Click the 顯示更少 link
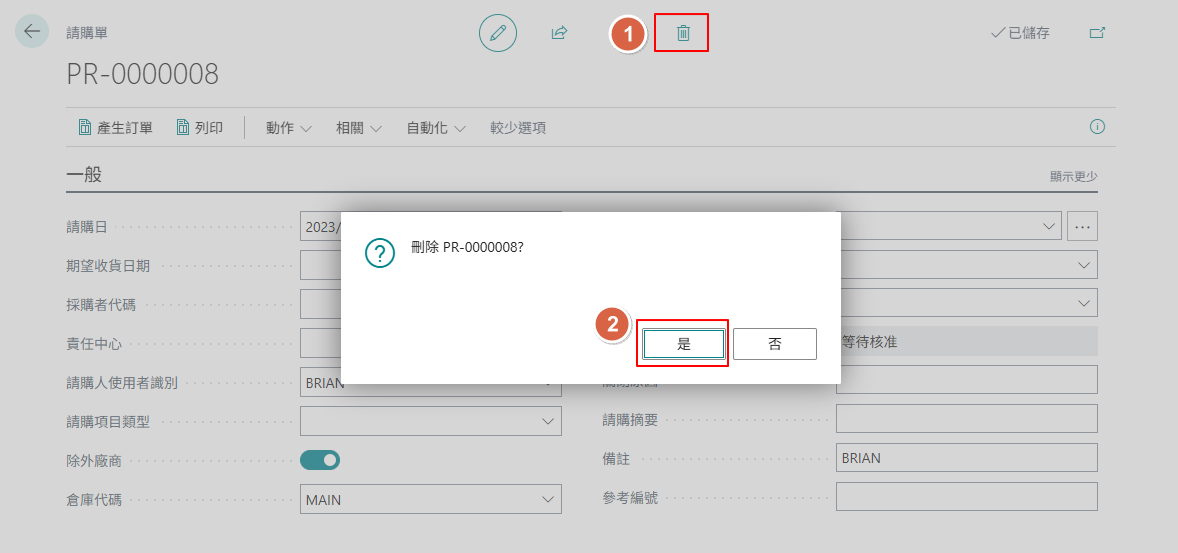Image resolution: width=1178 pixels, height=553 pixels. coord(1074,177)
